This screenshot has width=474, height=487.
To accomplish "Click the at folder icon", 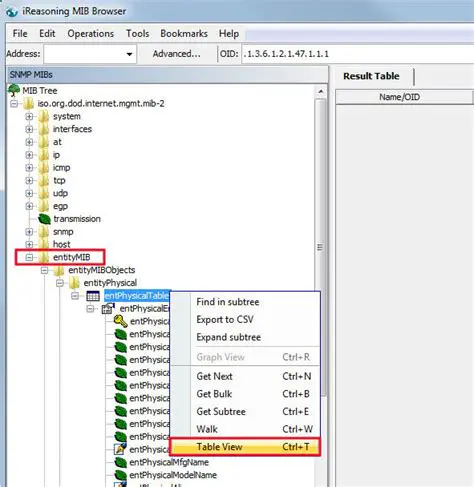I will tap(43, 142).
